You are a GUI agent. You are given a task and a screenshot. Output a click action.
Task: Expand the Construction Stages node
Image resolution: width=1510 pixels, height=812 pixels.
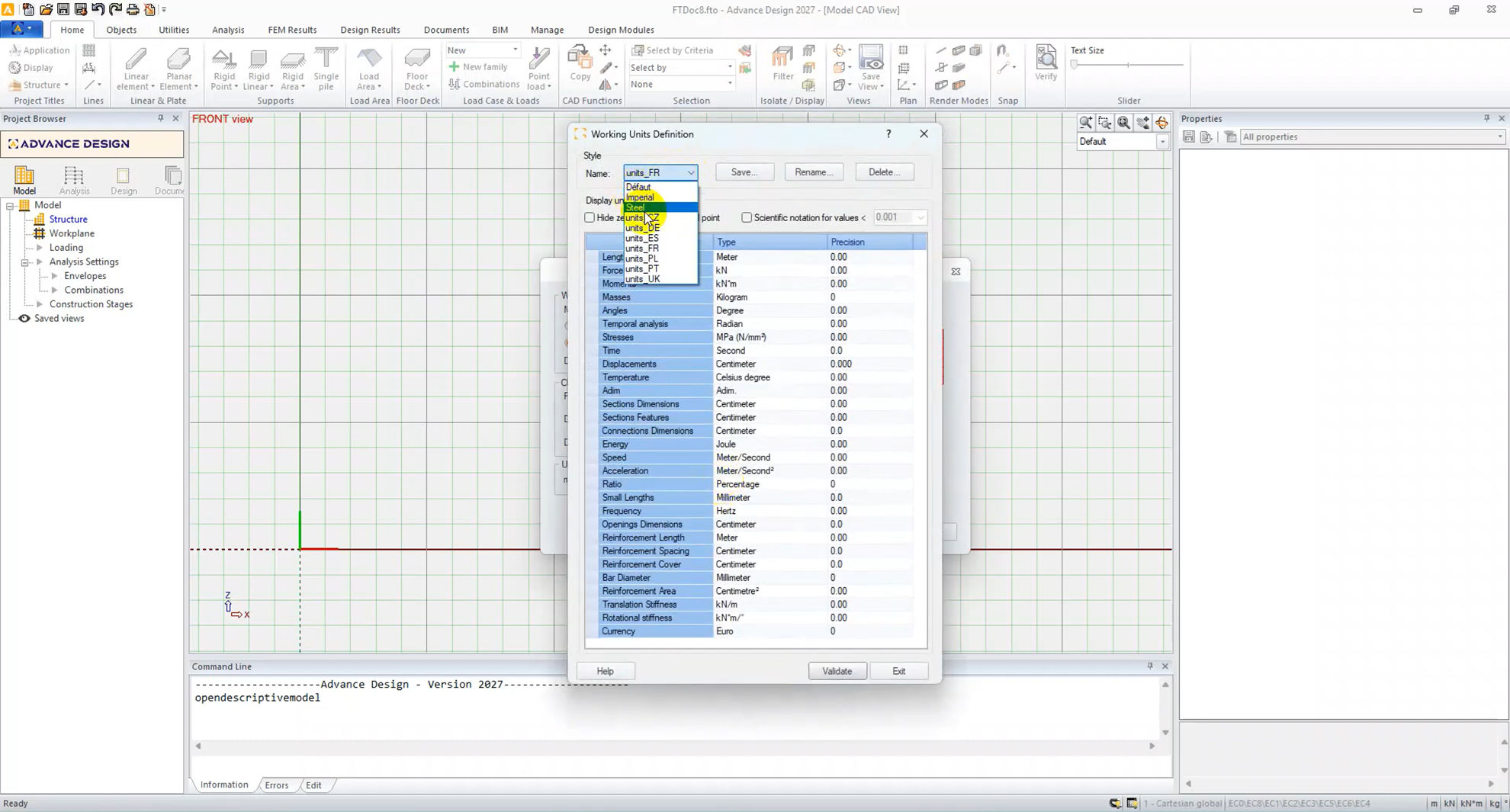pos(40,303)
